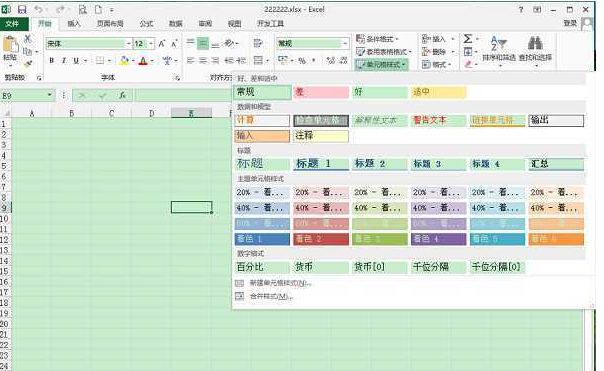This screenshot has width=604, height=371.
Task: Expand the Name Box B9 dropdown
Action: [x=50, y=95]
